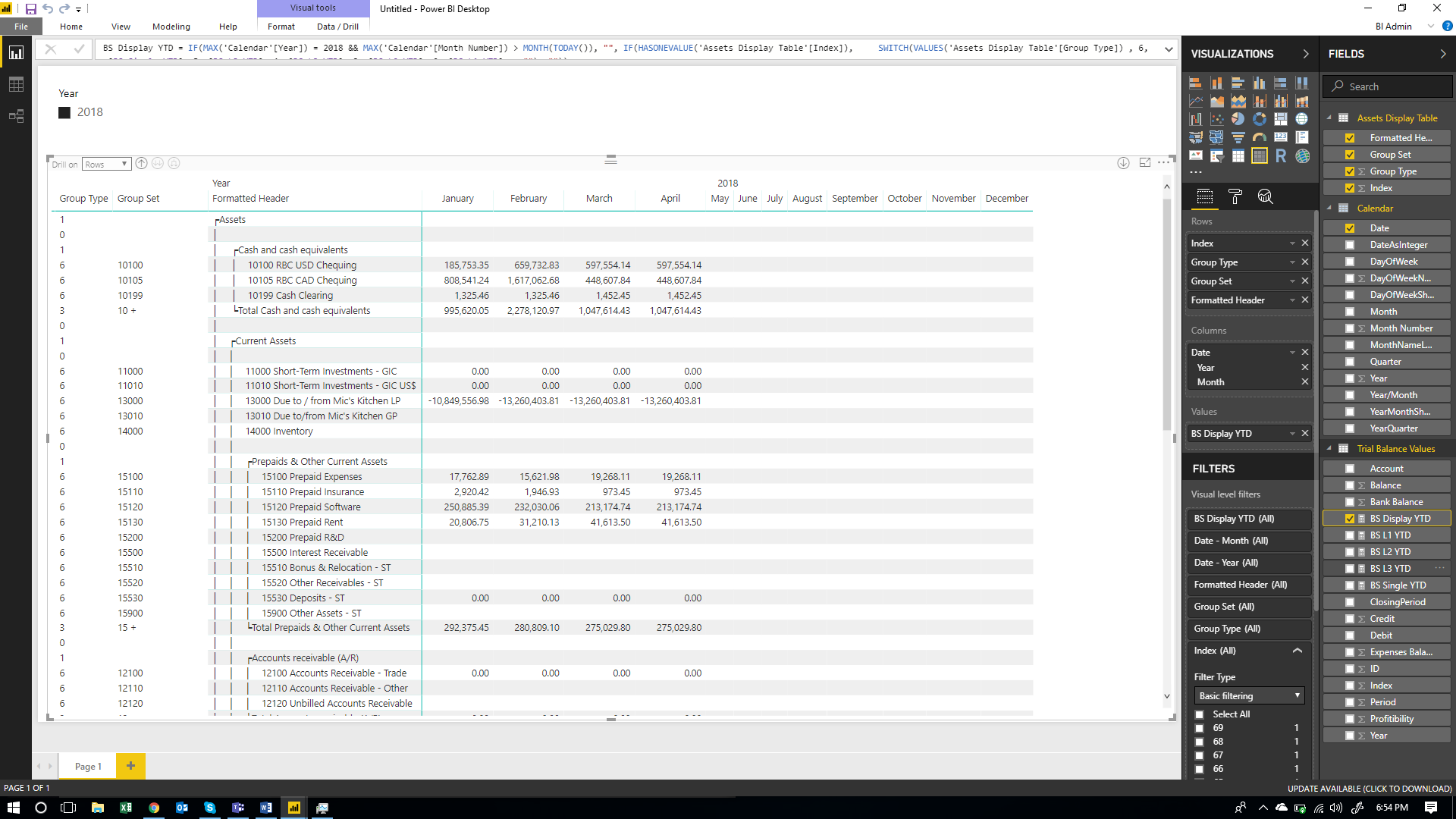
Task: Open the File menu
Action: (x=20, y=27)
